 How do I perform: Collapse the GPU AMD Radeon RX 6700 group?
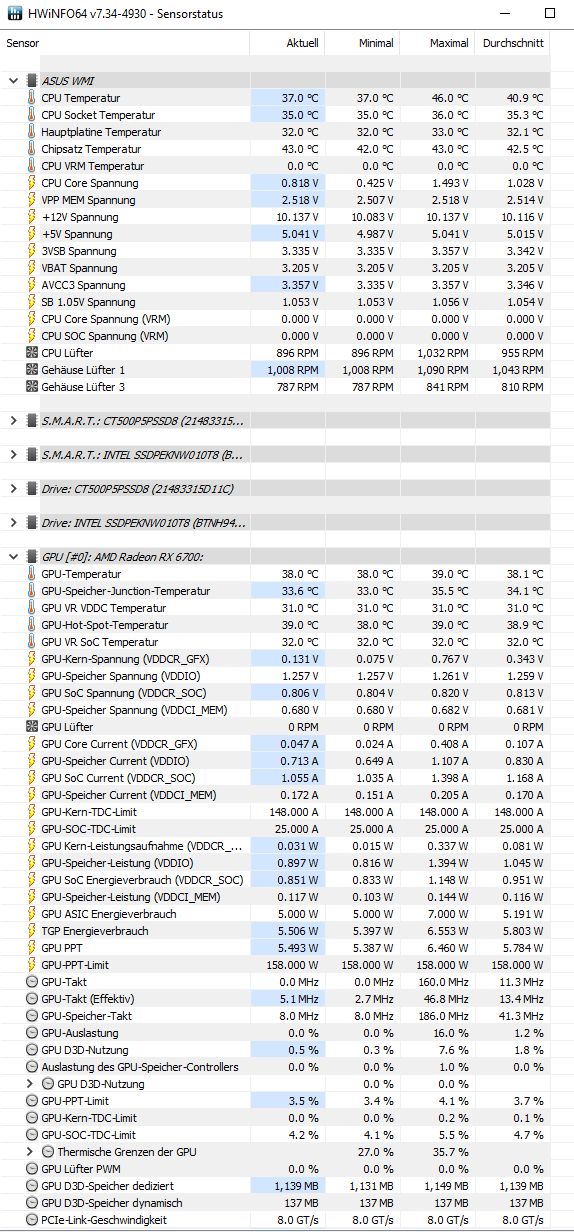[13, 557]
